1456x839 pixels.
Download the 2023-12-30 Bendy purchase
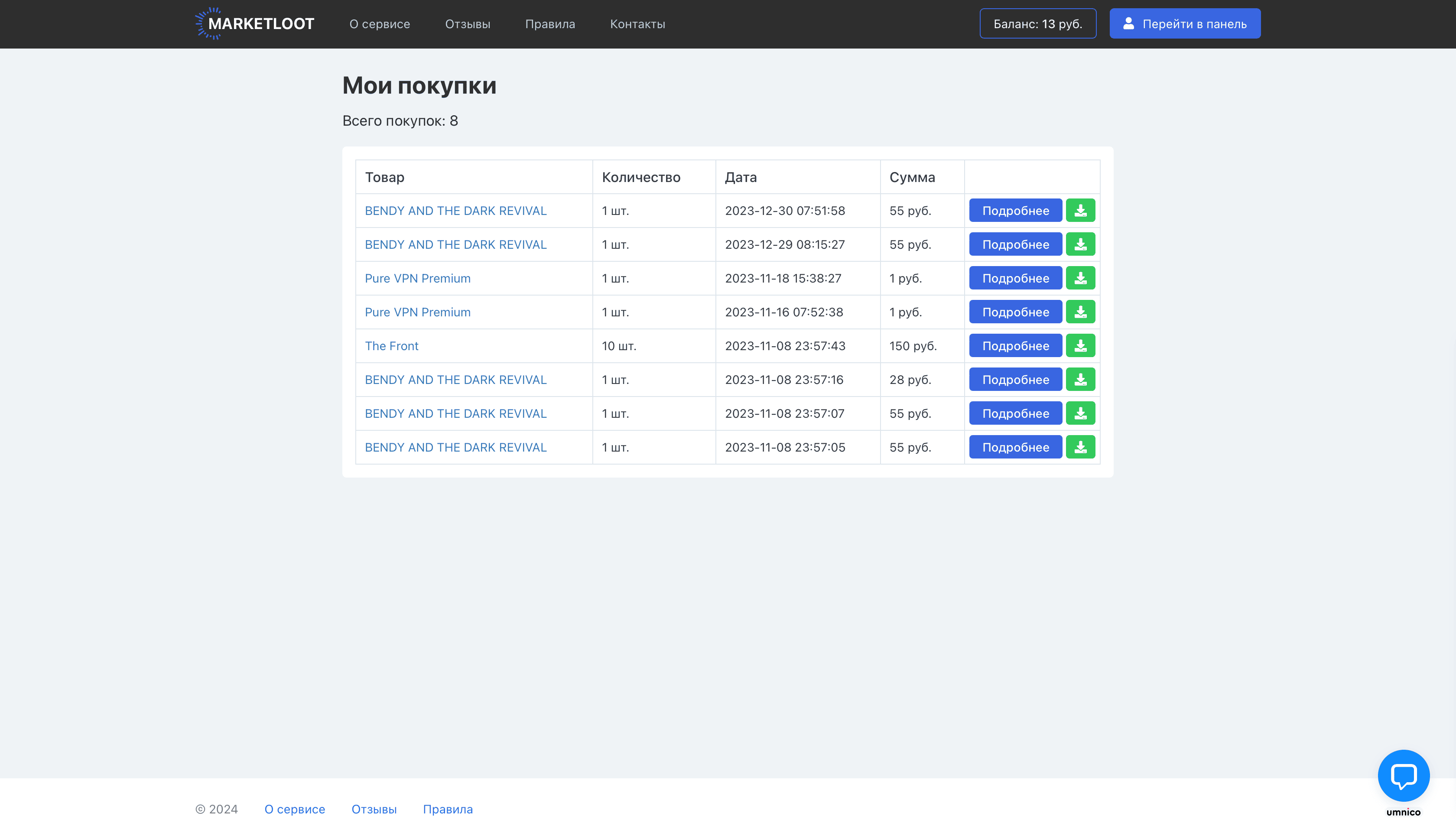click(1080, 210)
